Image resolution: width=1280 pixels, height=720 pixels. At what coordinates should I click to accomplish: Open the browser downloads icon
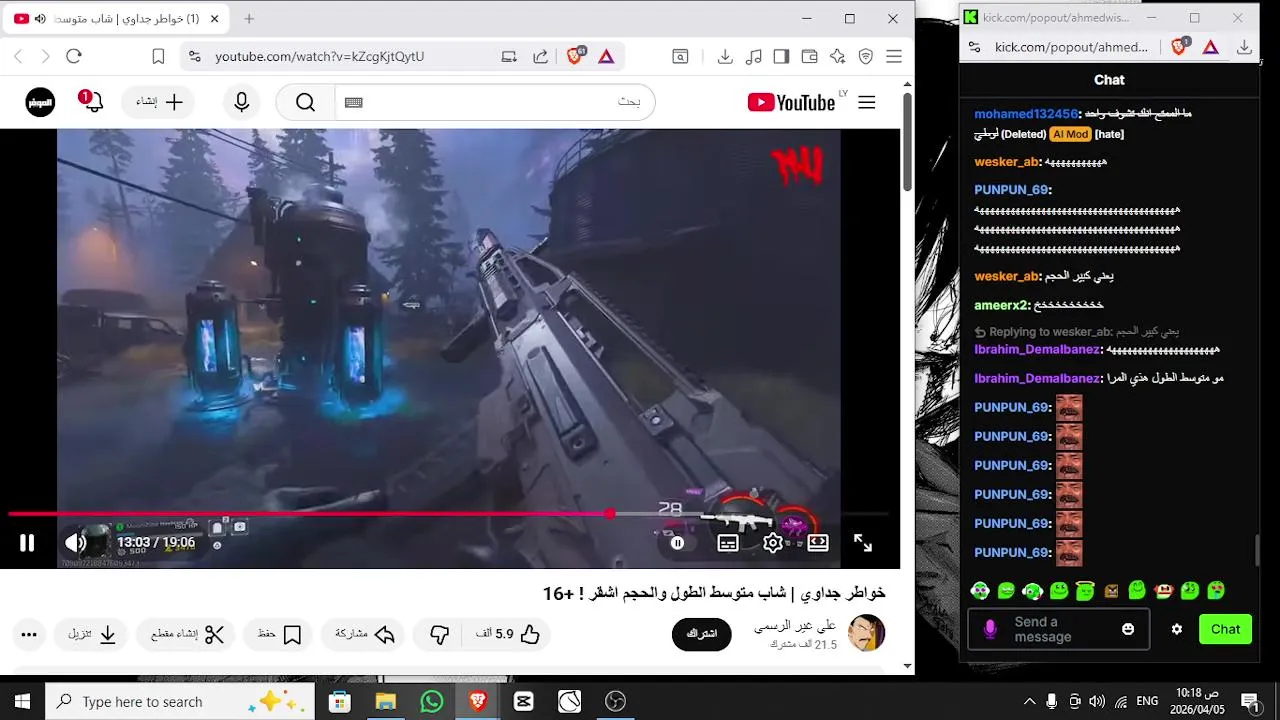[x=725, y=57]
